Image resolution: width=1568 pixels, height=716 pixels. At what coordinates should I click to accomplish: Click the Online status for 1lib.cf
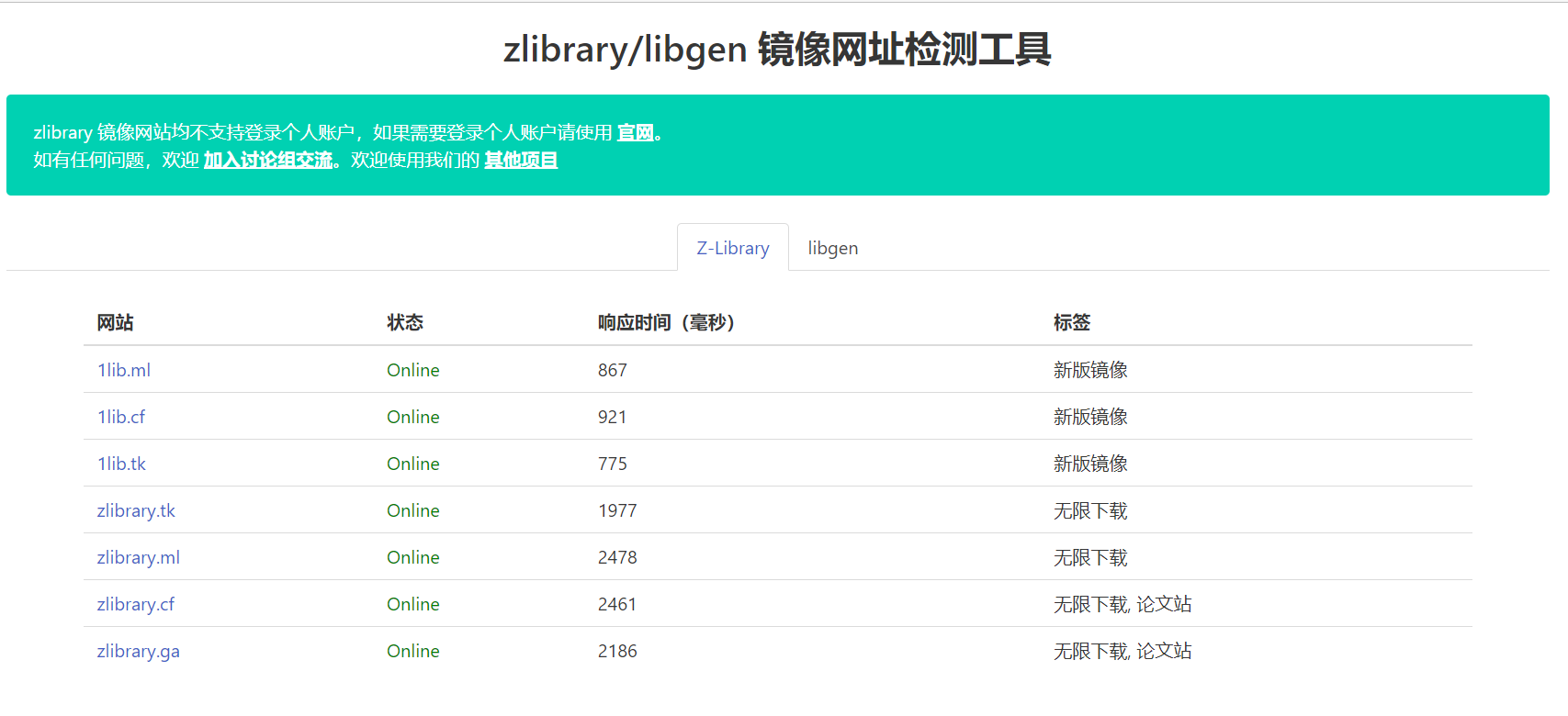[x=413, y=417]
